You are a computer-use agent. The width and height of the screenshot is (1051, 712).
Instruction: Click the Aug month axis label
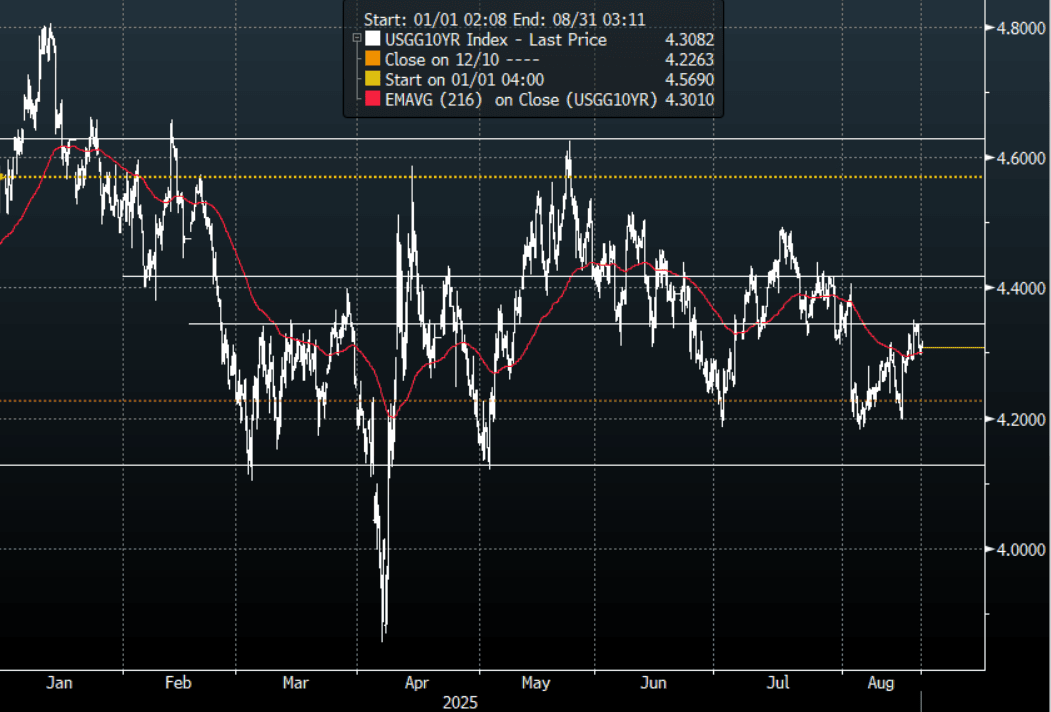881,683
